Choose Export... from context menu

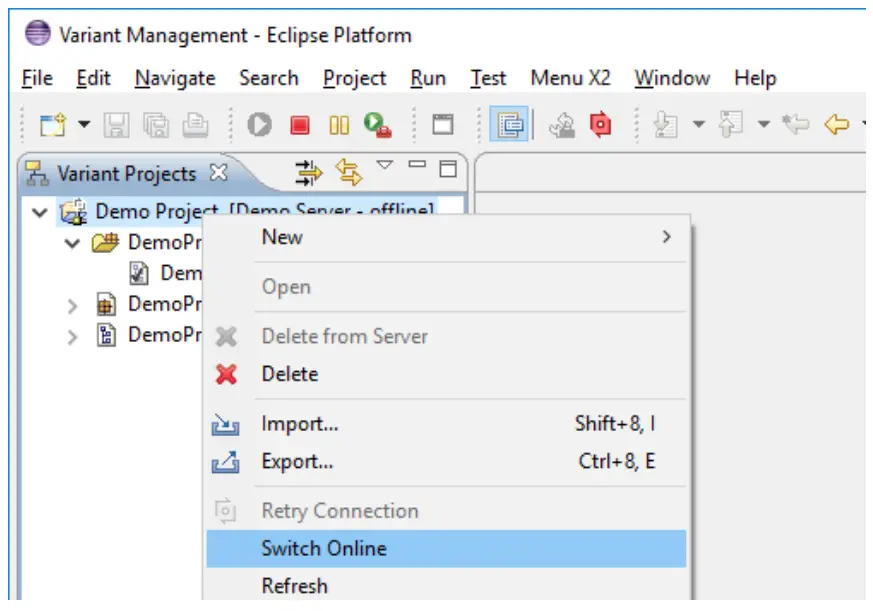(x=446, y=462)
